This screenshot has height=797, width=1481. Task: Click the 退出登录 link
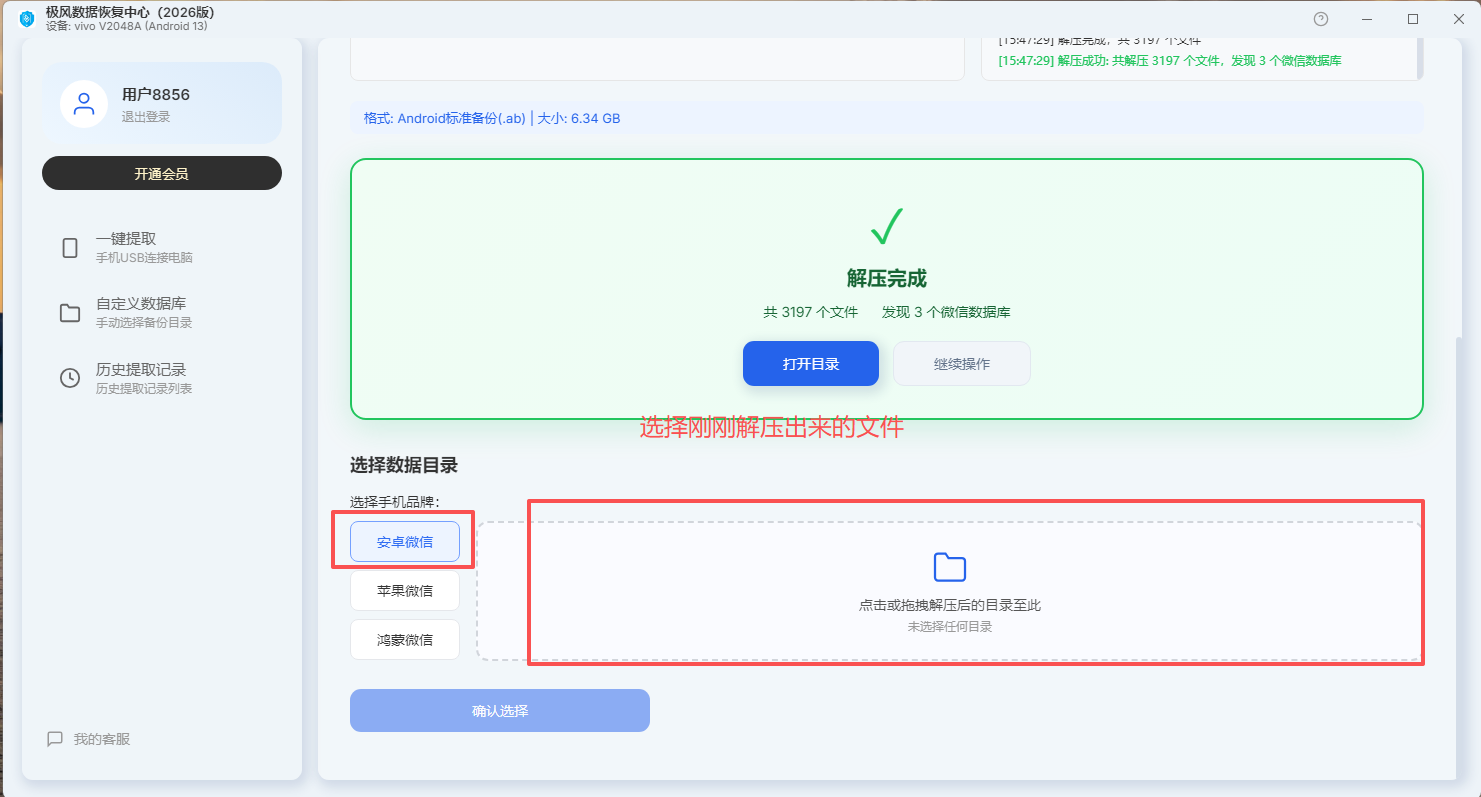146,117
